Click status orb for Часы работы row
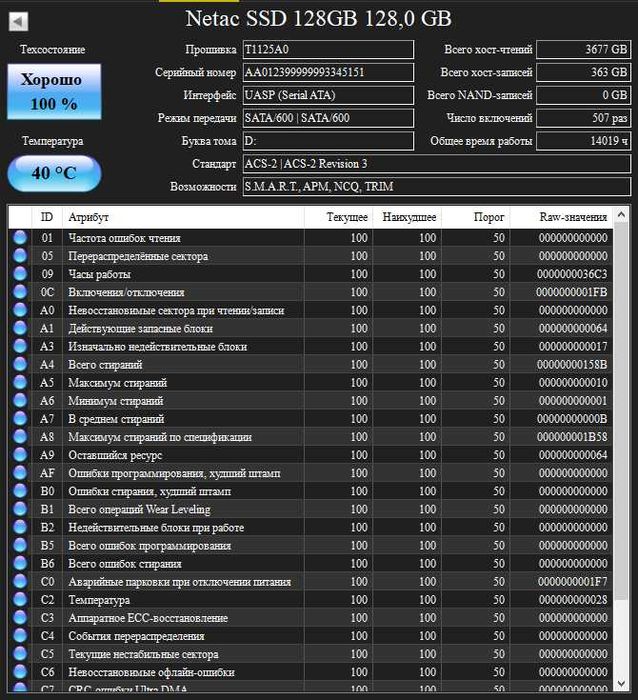This screenshot has height=700, width=638. 20,274
